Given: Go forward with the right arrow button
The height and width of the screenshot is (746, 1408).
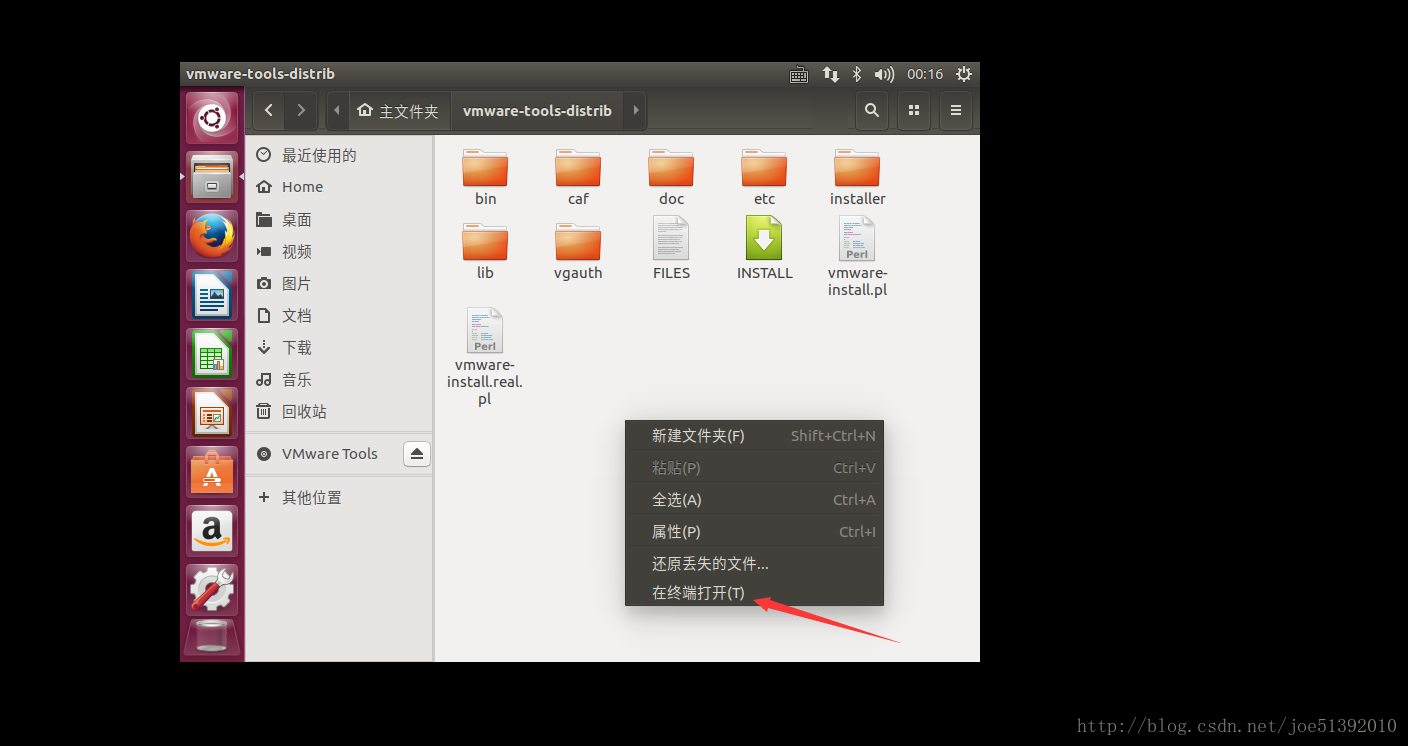Looking at the screenshot, I should (x=301, y=110).
